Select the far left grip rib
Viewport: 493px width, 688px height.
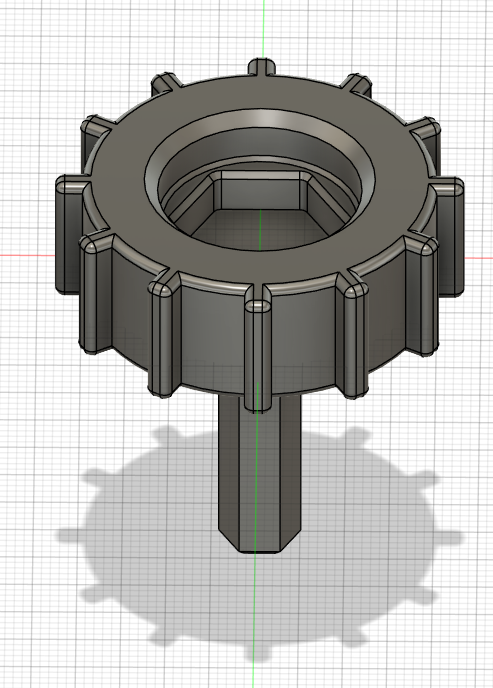click(68, 235)
